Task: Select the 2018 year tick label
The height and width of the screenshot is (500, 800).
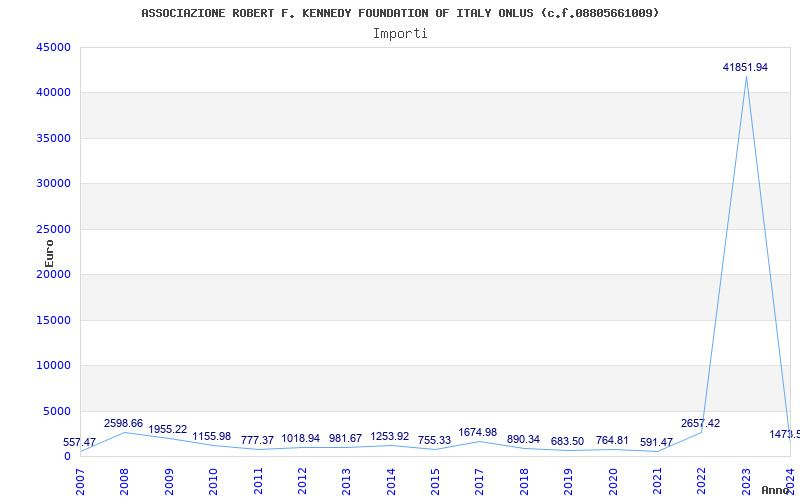Action: coord(524,482)
